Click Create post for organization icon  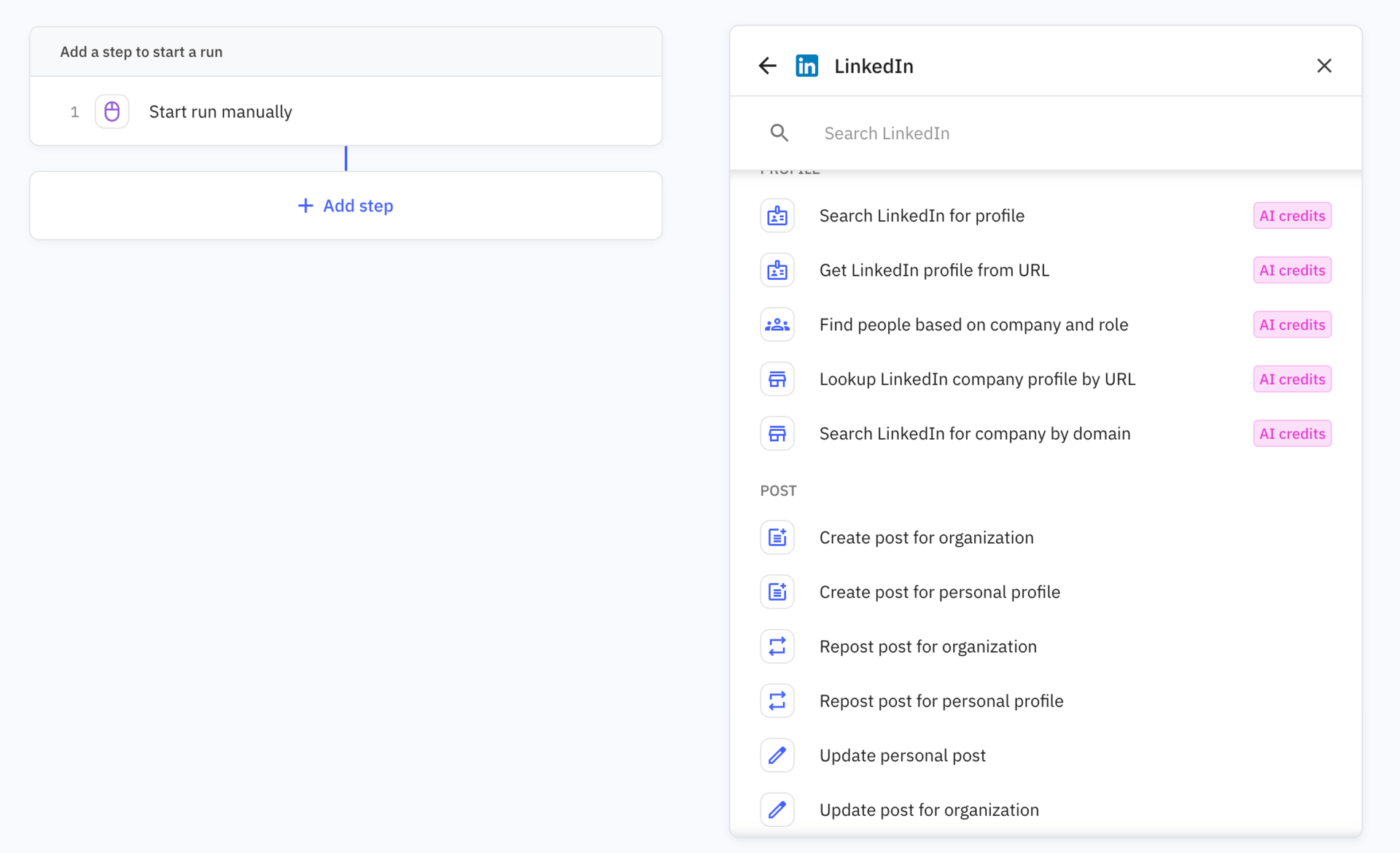[x=777, y=537]
